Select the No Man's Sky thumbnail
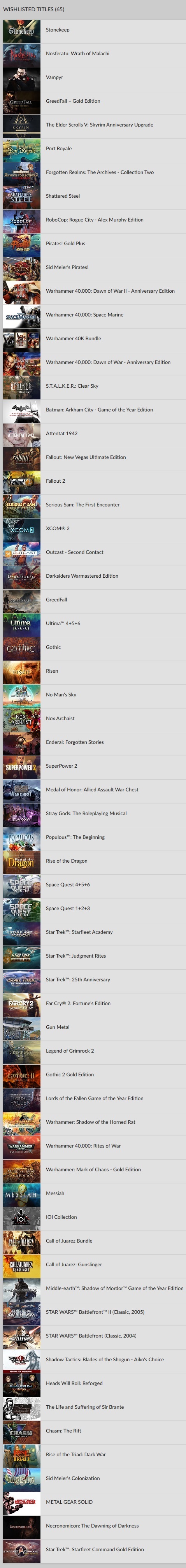186x1568 pixels. click(22, 694)
